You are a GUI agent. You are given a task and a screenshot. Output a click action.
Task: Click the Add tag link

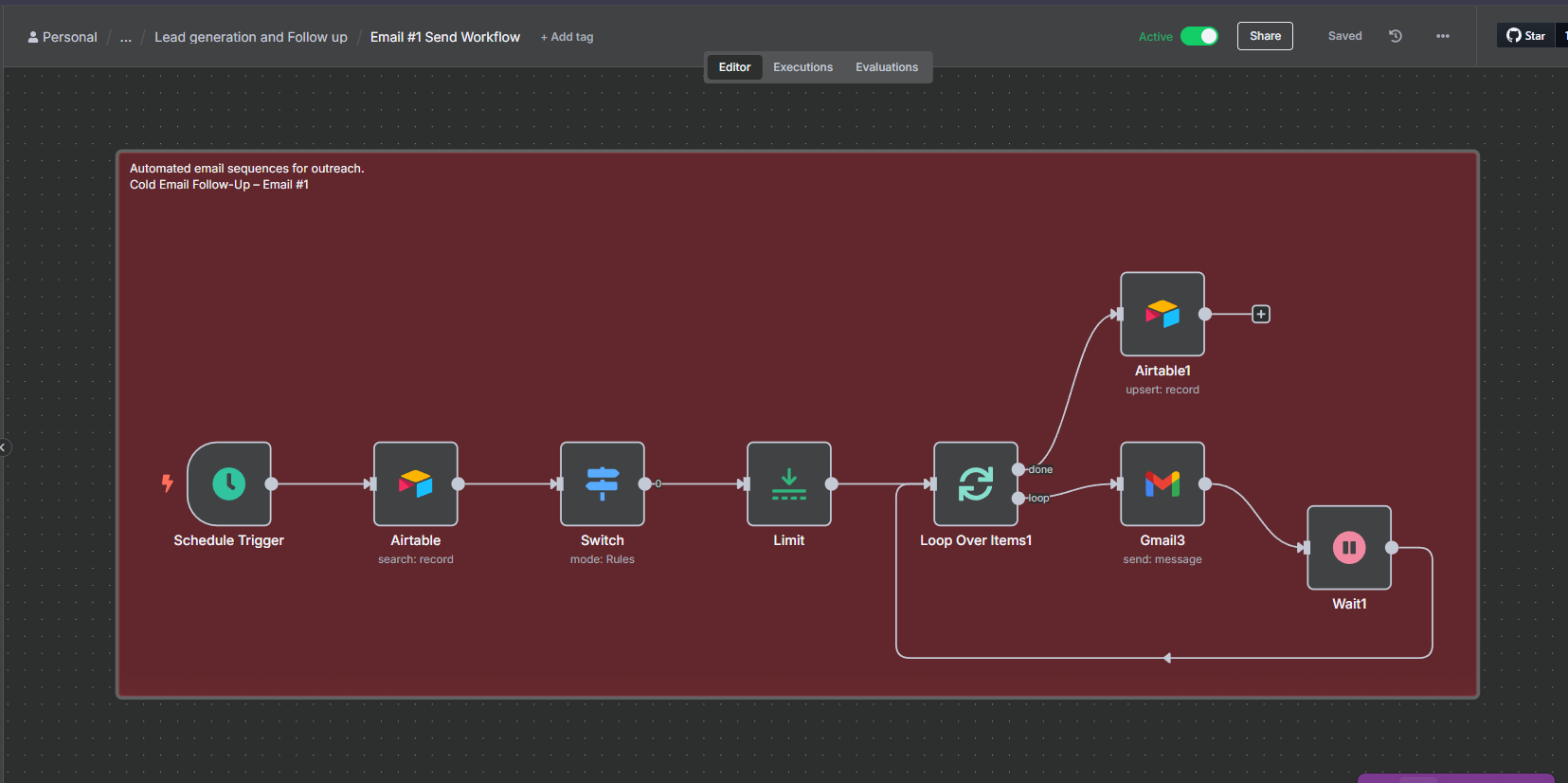point(567,37)
